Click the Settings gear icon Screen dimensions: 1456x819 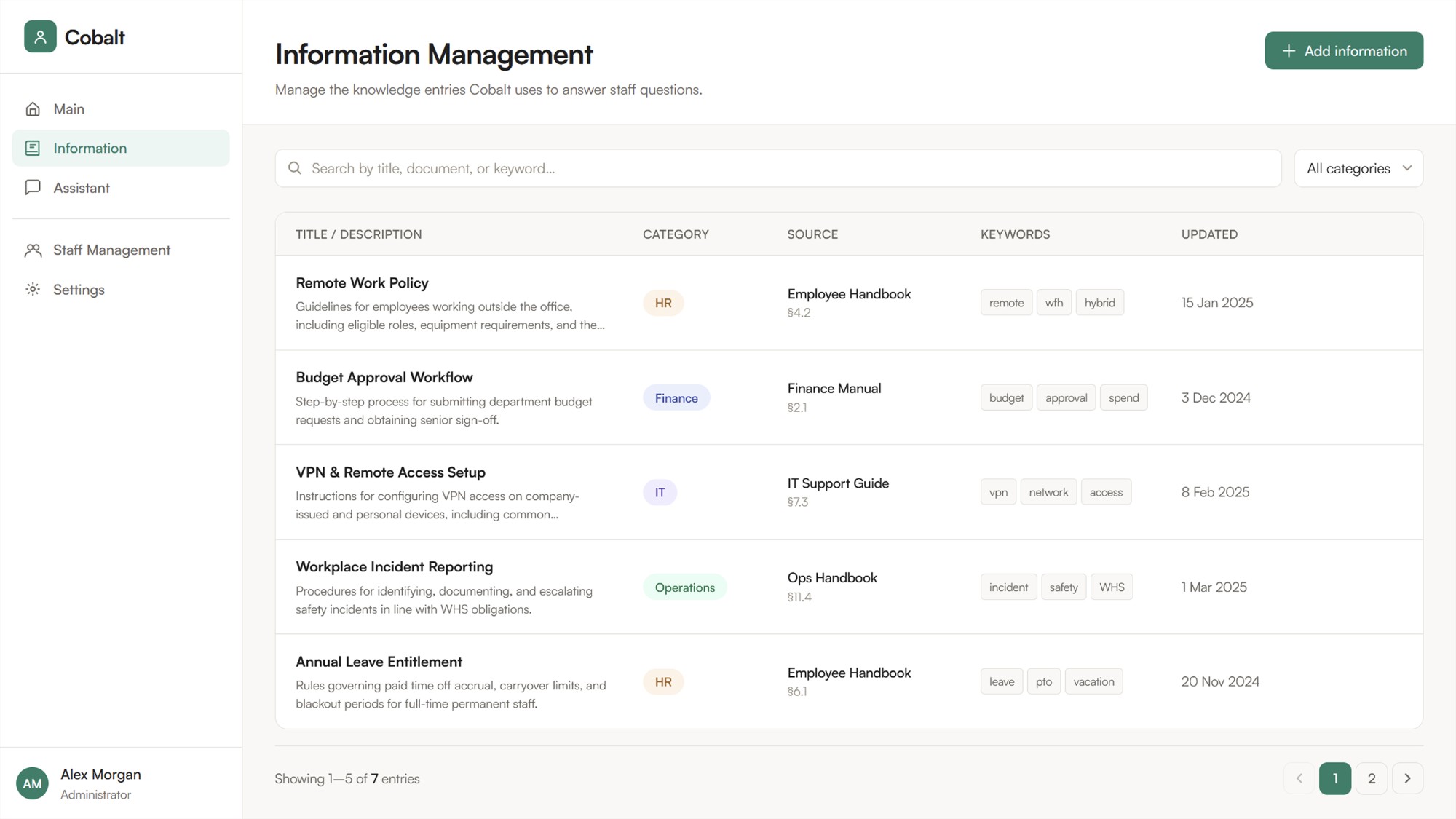pyautogui.click(x=33, y=289)
